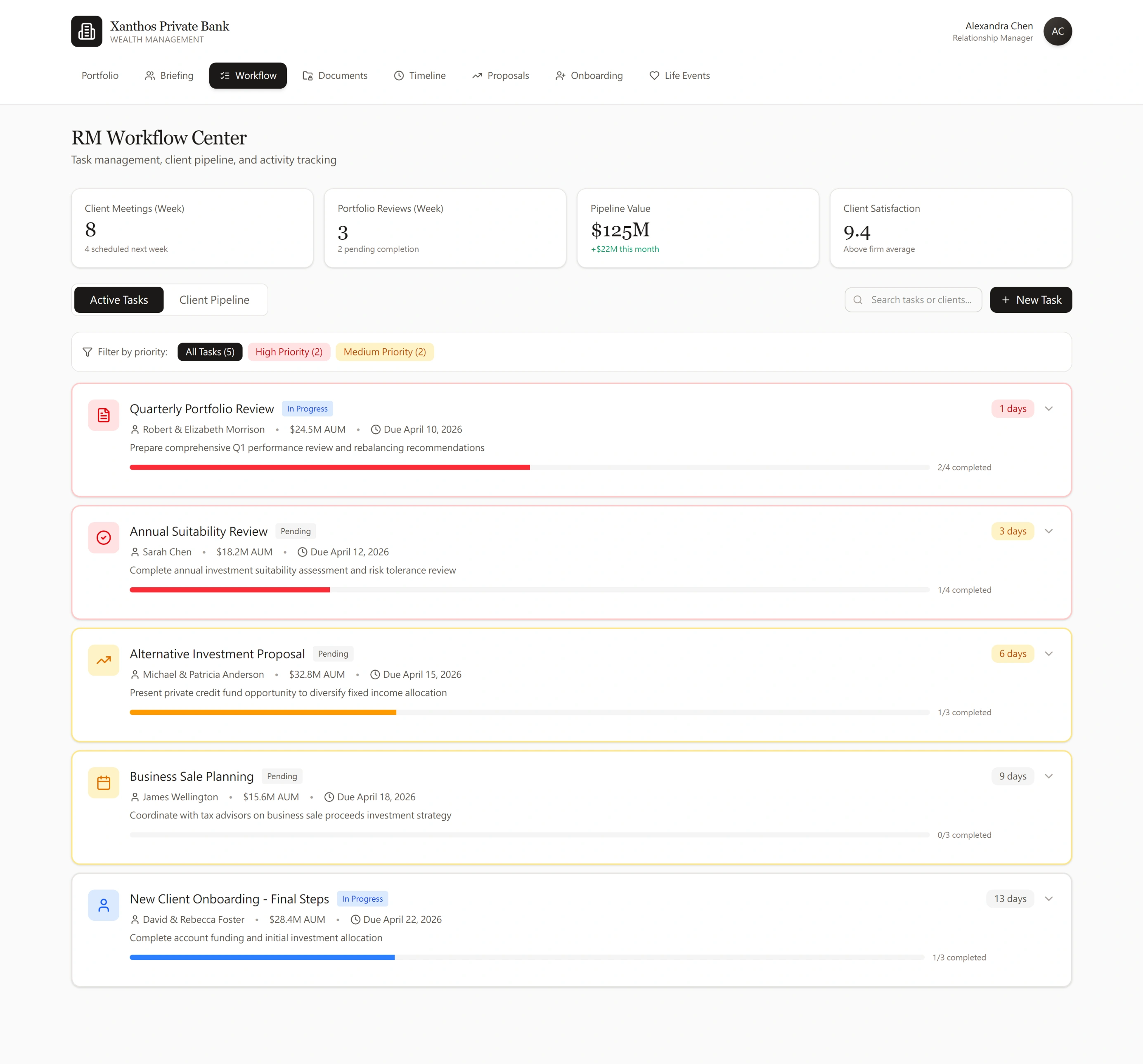Switch to the Life Events tab
The height and width of the screenshot is (1064, 1143).
(x=679, y=75)
